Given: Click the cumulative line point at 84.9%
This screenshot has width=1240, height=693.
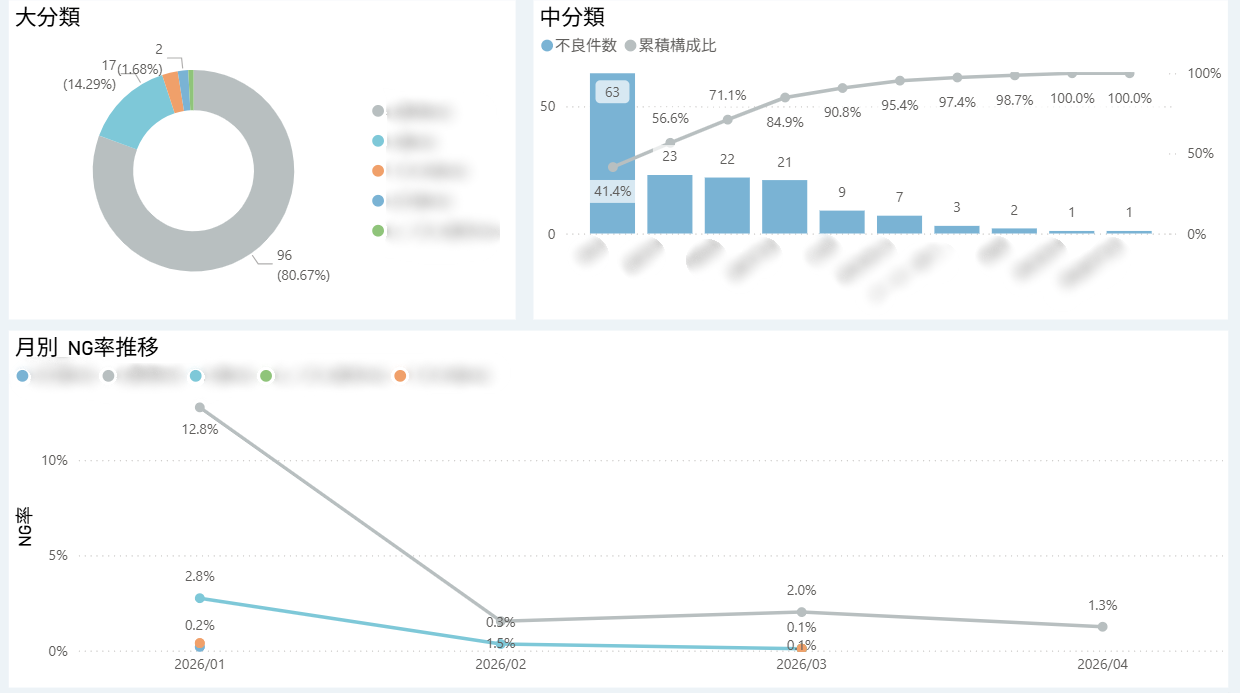Looking at the screenshot, I should [x=785, y=97].
